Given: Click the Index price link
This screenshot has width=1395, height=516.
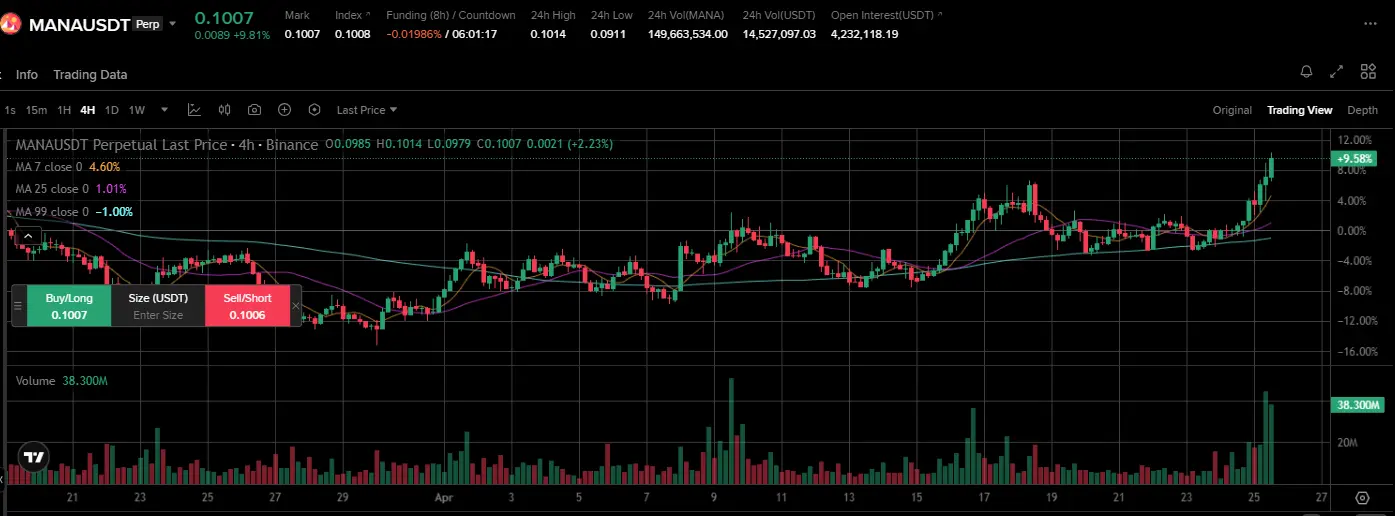Looking at the screenshot, I should point(352,15).
